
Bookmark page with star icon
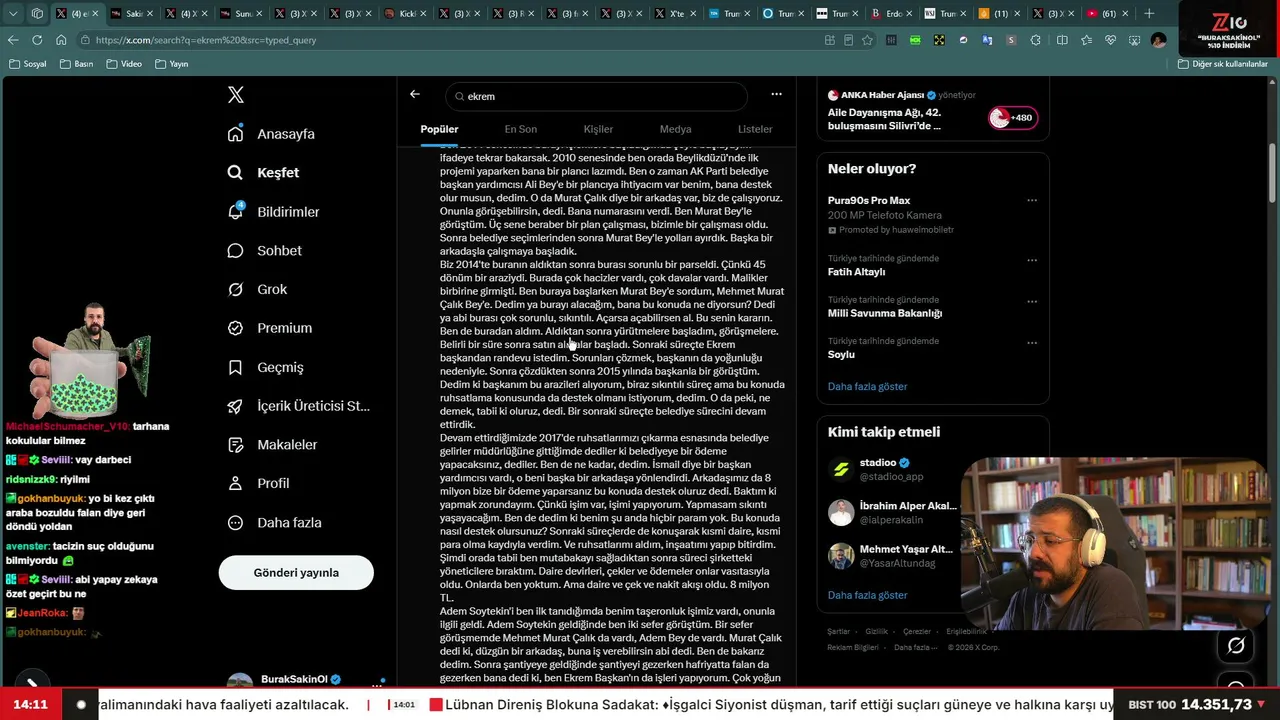click(867, 40)
